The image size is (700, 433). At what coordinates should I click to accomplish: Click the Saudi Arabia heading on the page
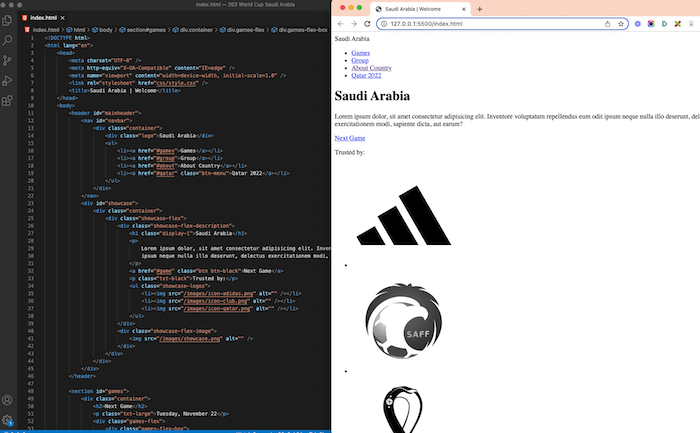[x=372, y=96]
